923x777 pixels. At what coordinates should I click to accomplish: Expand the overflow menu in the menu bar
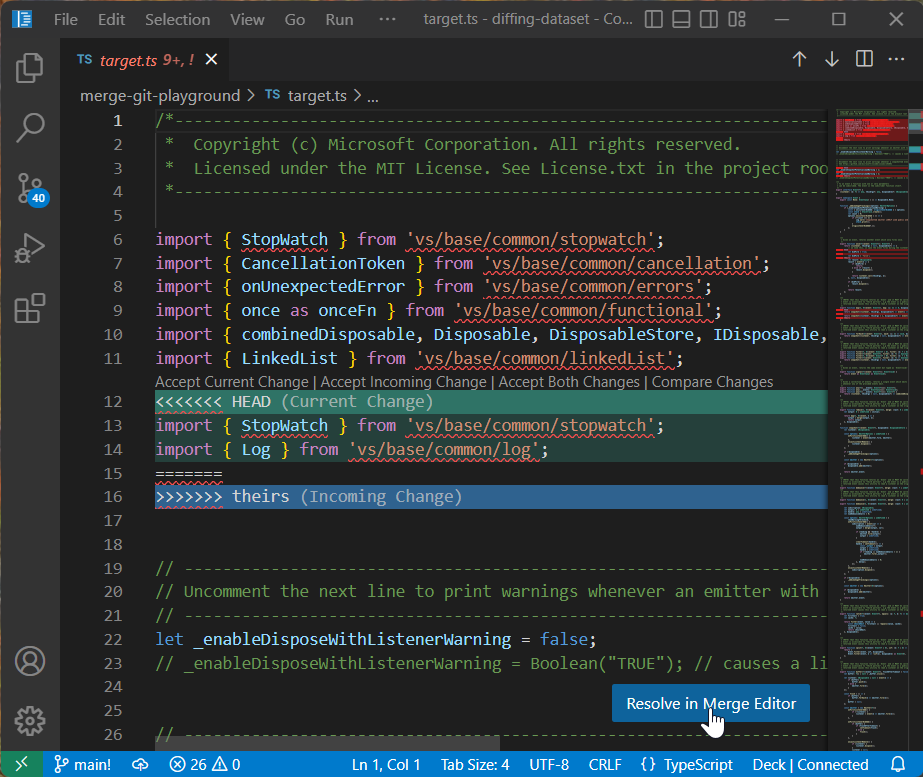pyautogui.click(x=385, y=19)
